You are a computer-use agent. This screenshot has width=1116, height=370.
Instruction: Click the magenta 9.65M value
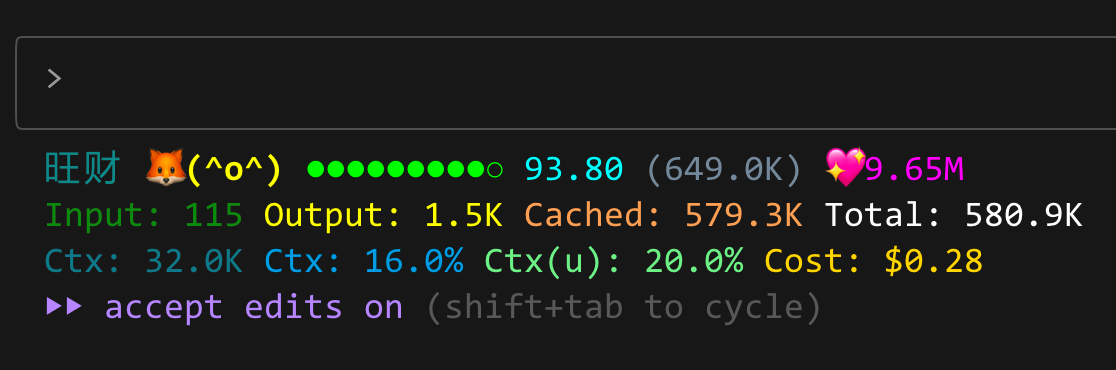(x=915, y=169)
